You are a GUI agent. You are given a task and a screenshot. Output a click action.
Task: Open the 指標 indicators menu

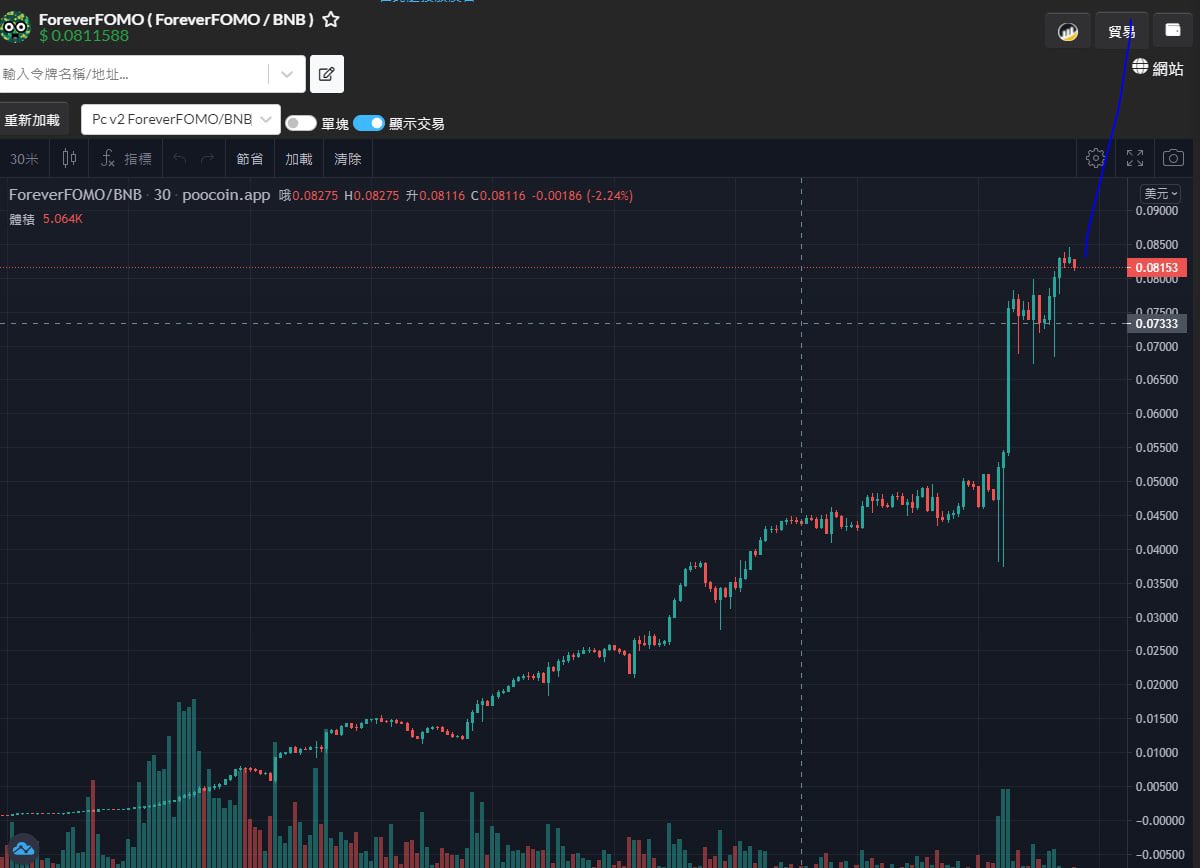pos(125,159)
